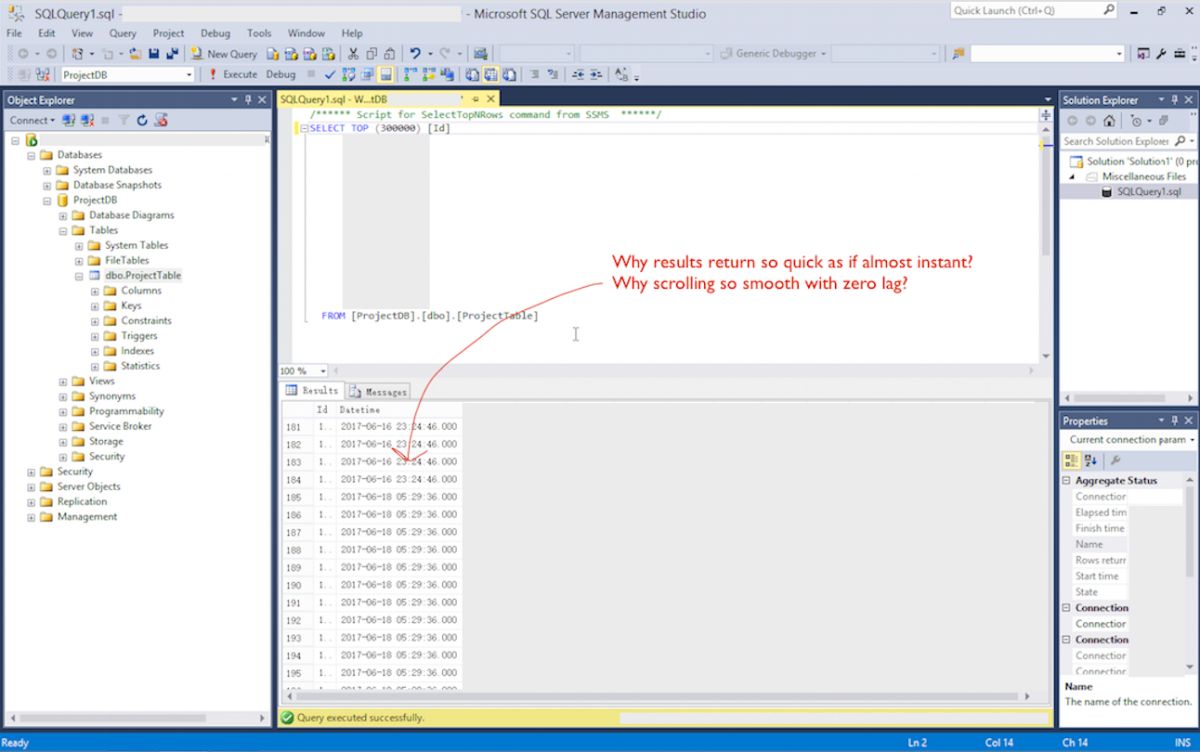Open the File menu
This screenshot has width=1200, height=752.
[x=14, y=33]
